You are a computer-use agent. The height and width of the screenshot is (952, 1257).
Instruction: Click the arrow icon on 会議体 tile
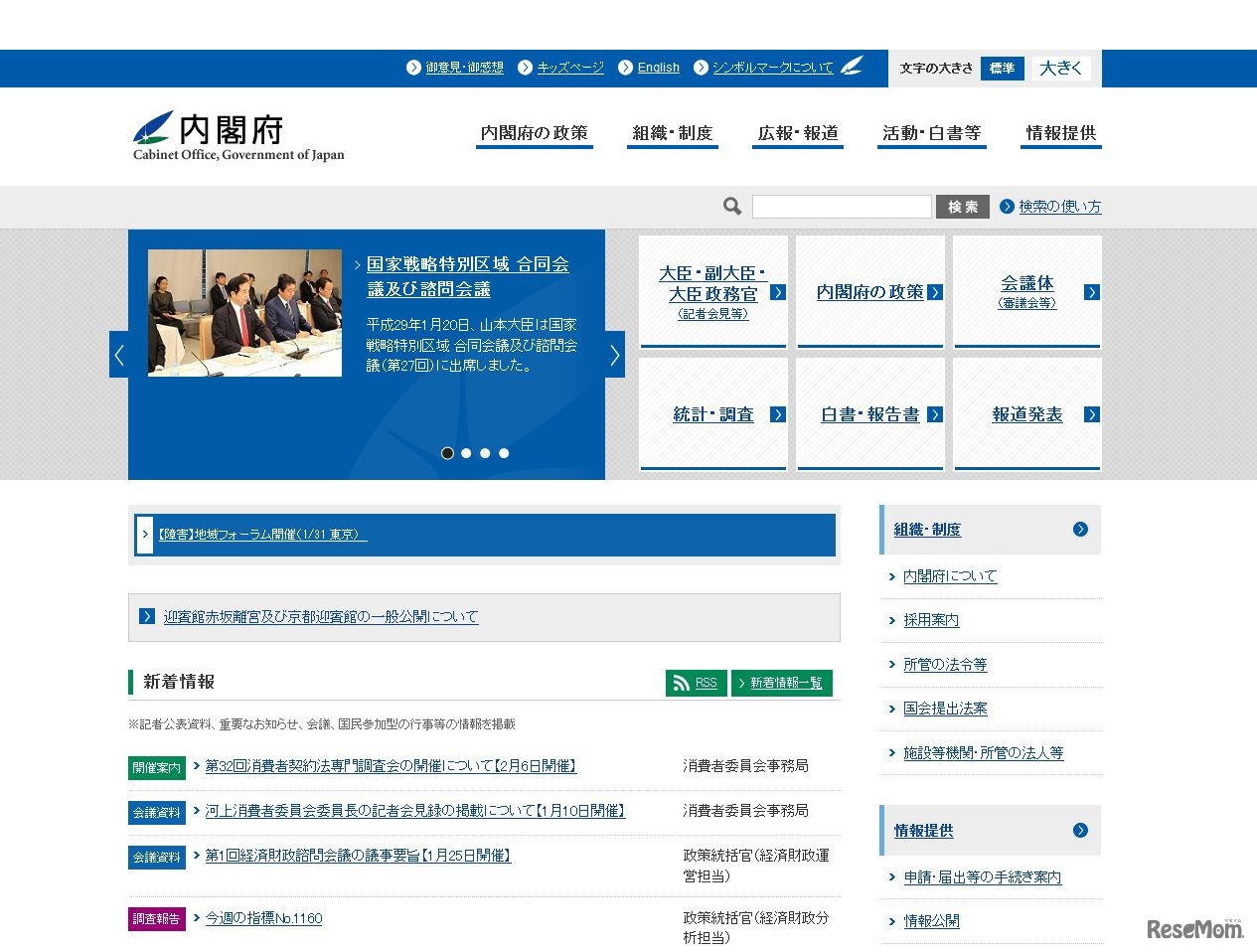(1091, 291)
